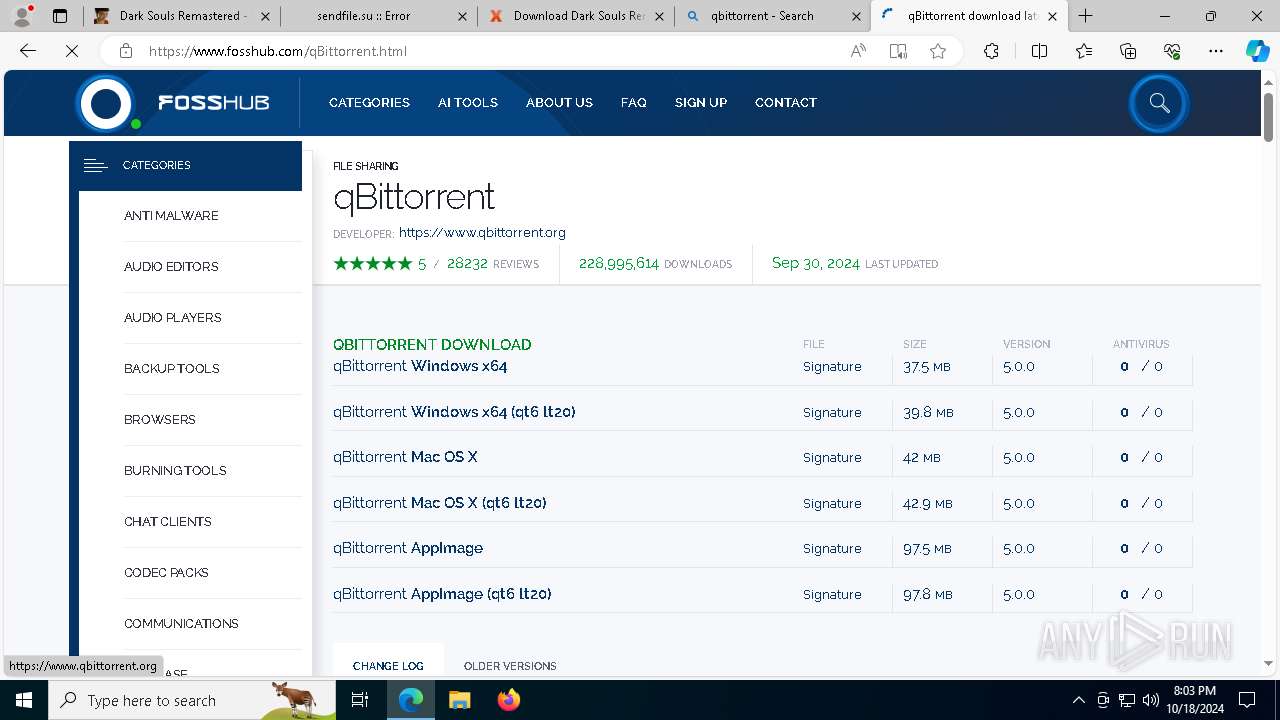This screenshot has height=720, width=1280.
Task: Open Task View on taskbar
Action: coord(360,700)
